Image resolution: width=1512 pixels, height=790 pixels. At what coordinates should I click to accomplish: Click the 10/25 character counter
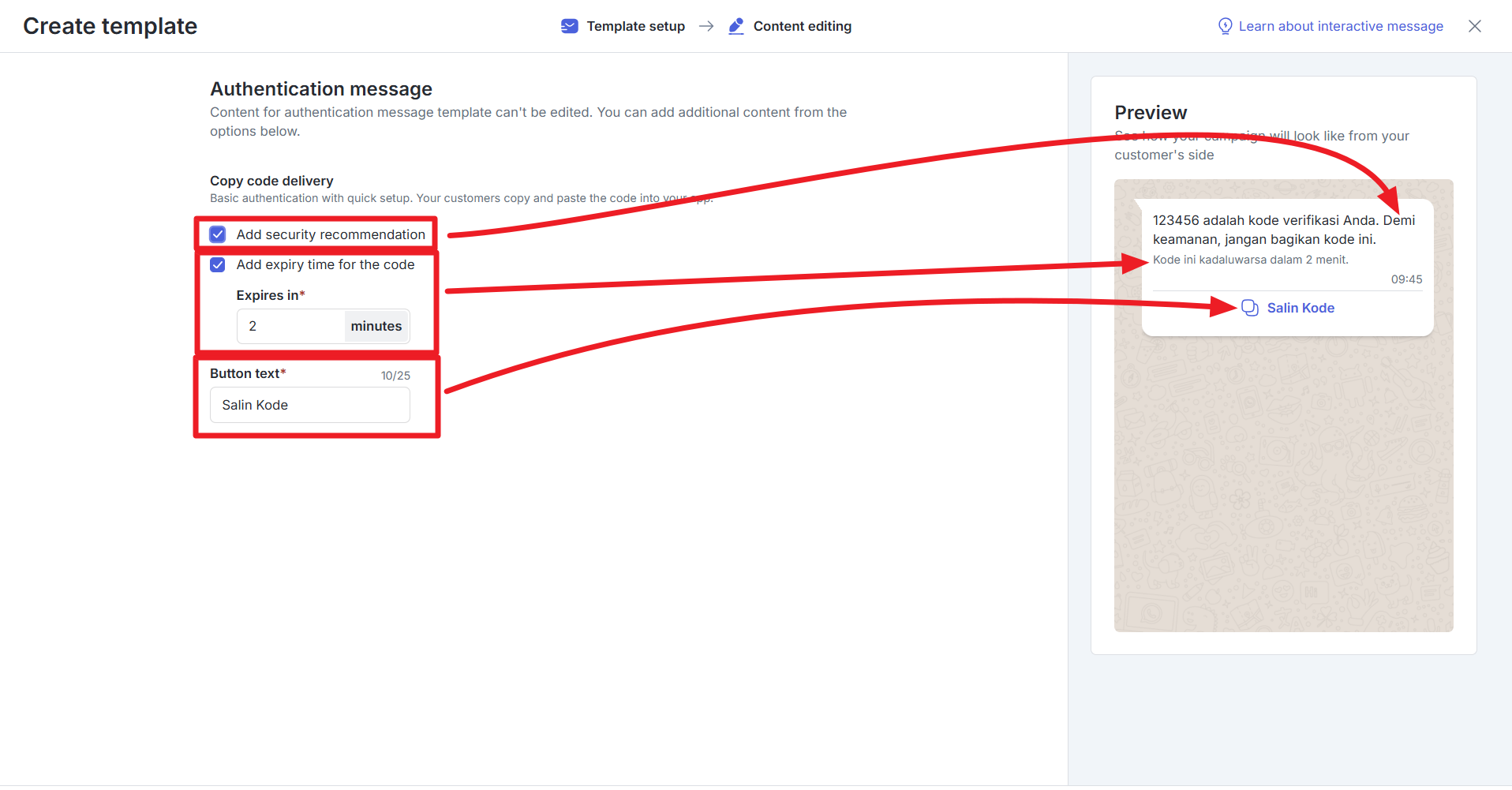(395, 376)
